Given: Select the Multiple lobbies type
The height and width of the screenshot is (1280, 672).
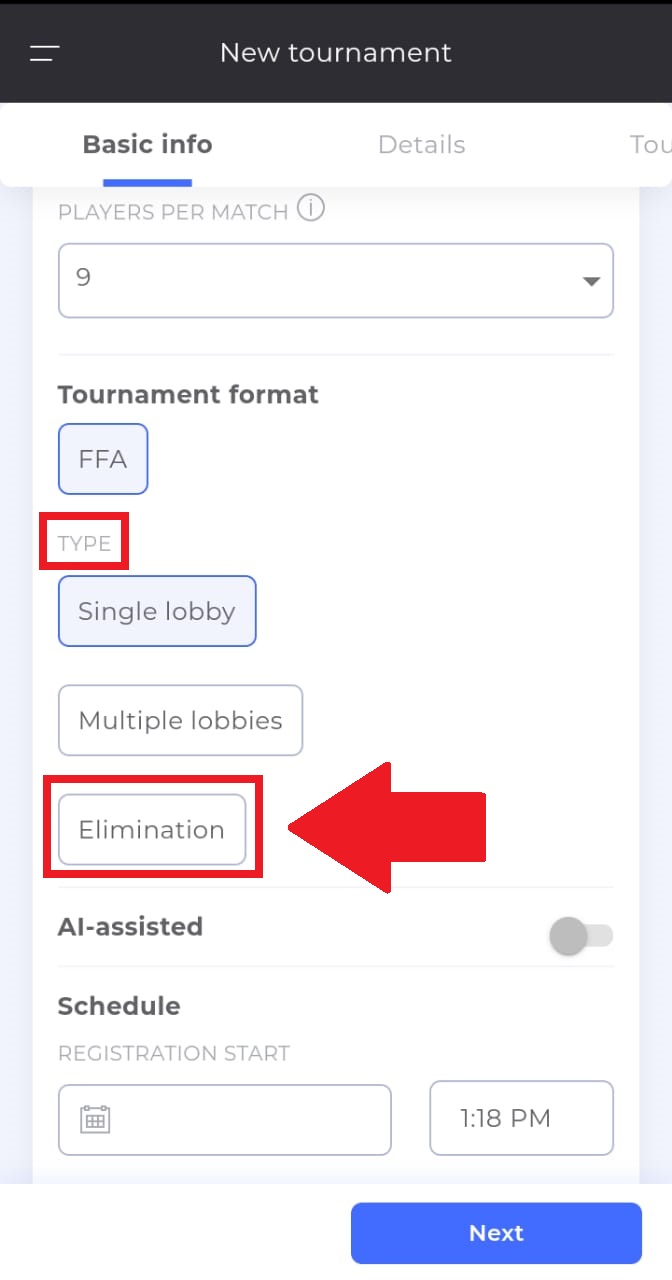Looking at the screenshot, I should click(180, 720).
